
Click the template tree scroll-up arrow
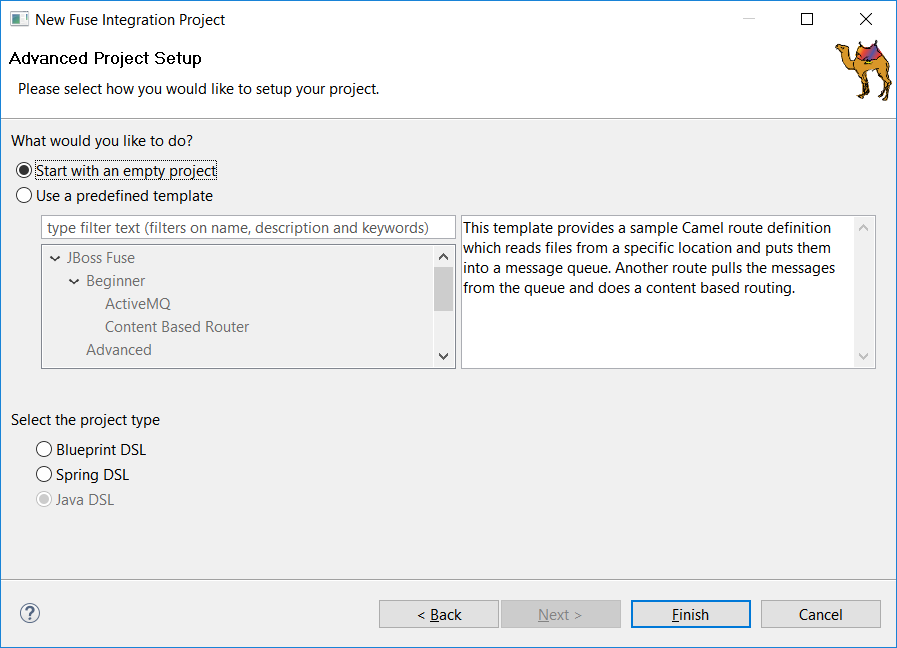(444, 256)
